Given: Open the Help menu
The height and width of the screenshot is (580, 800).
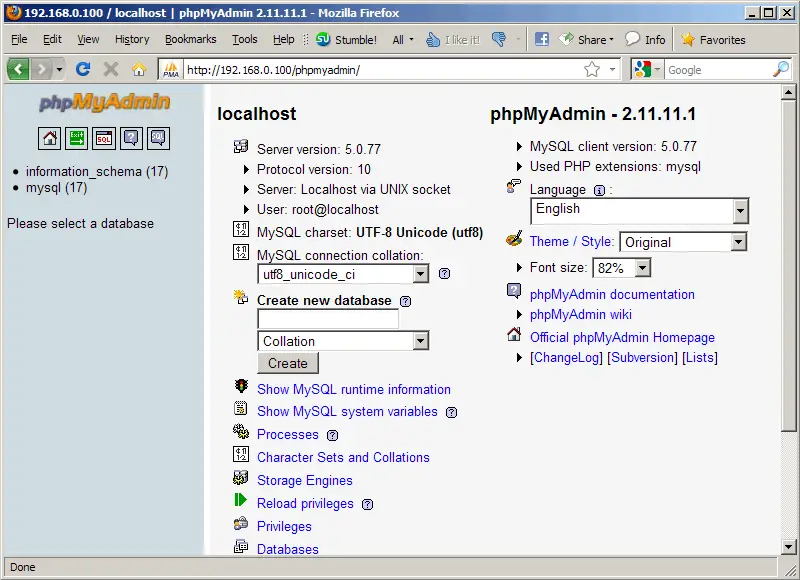Looking at the screenshot, I should click(x=283, y=39).
